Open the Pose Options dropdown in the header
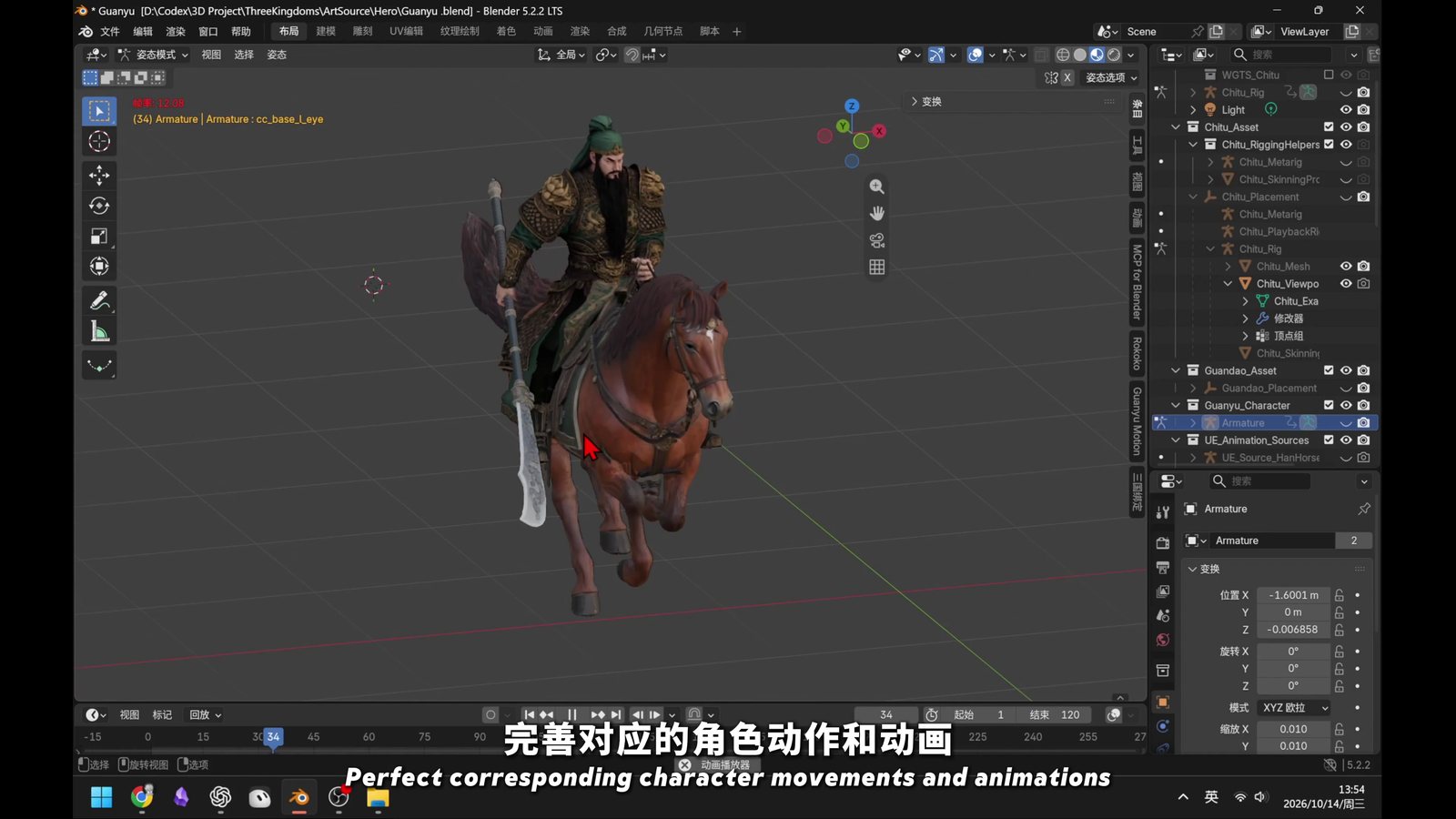This screenshot has width=1456, height=819. tap(1111, 78)
